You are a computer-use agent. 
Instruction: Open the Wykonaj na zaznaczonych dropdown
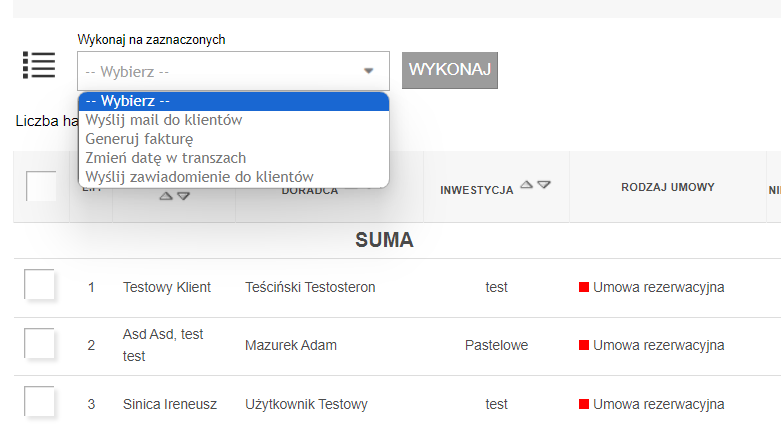(x=233, y=71)
